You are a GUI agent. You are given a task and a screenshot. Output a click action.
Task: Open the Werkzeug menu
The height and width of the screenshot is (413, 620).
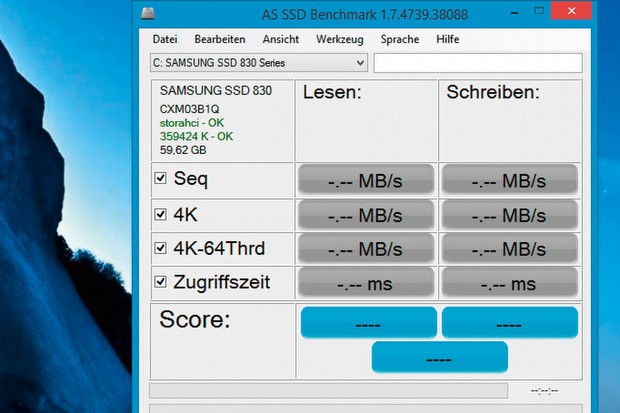tap(340, 39)
